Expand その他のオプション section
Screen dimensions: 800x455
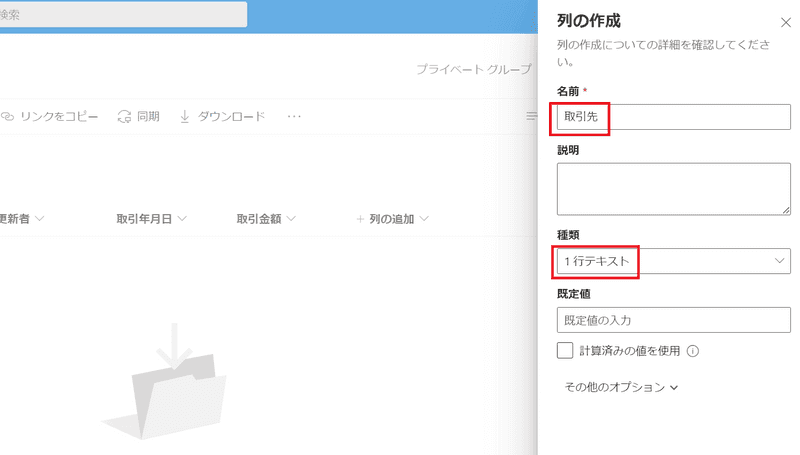point(621,387)
